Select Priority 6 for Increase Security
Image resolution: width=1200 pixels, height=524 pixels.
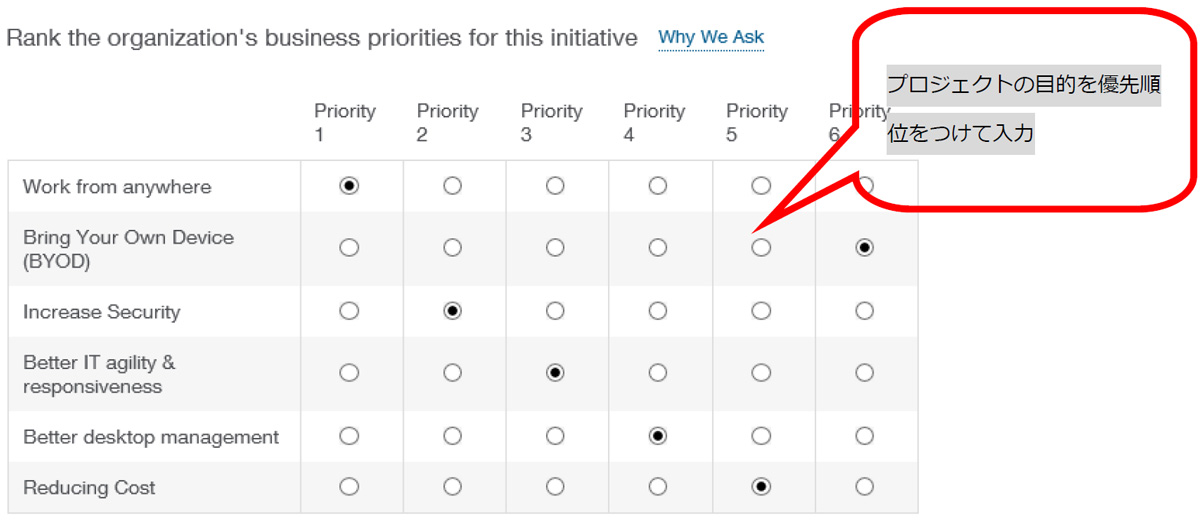click(x=864, y=311)
